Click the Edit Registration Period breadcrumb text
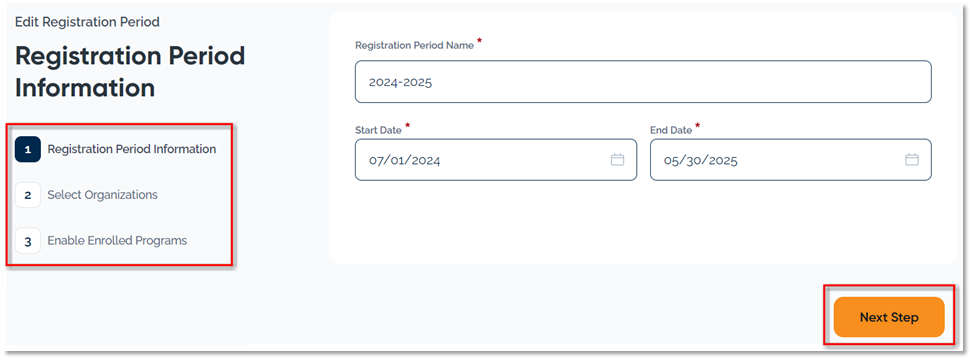The width and height of the screenshot is (972, 360). pyautogui.click(x=87, y=22)
